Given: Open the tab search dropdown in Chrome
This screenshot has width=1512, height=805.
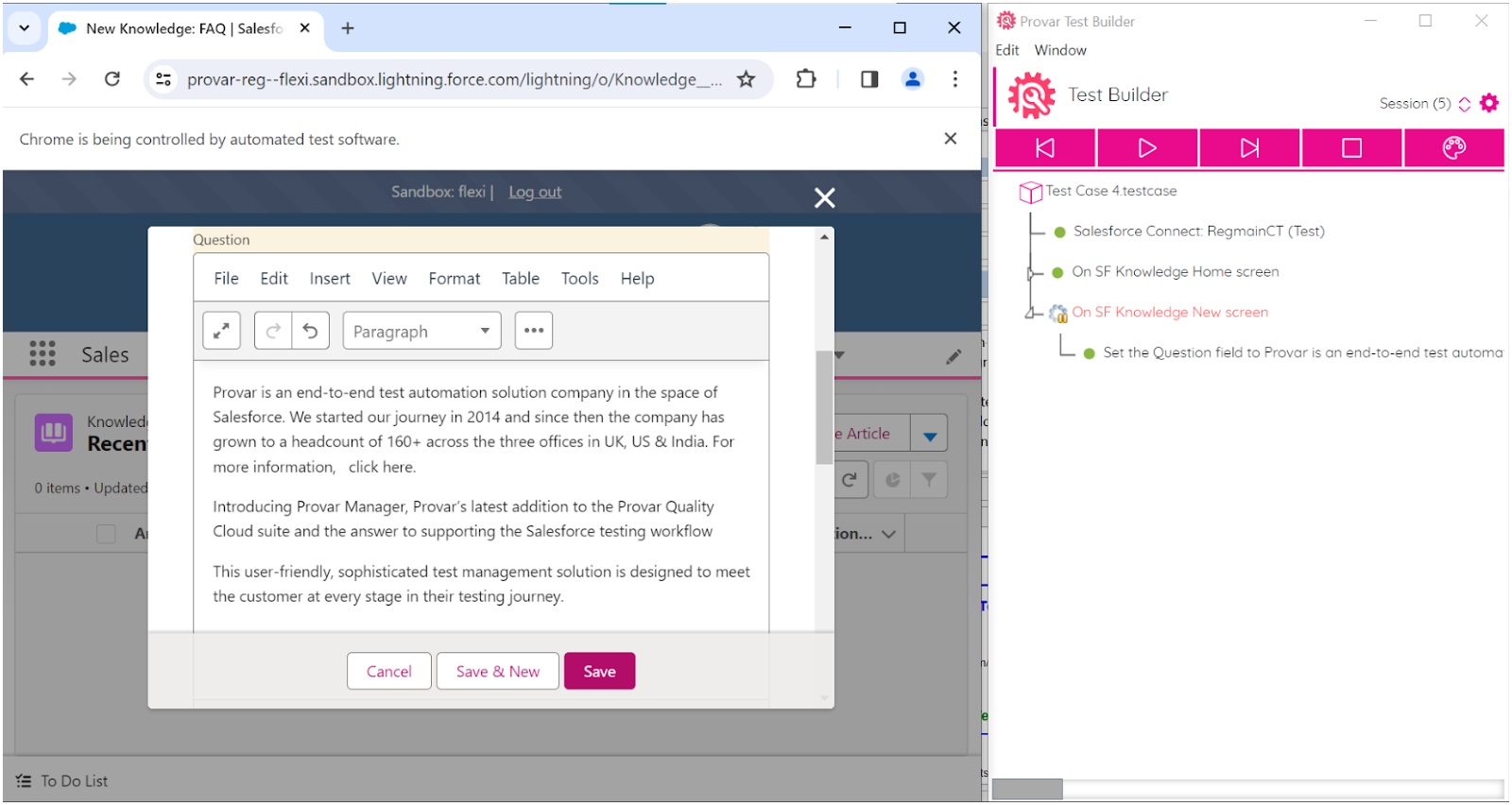Looking at the screenshot, I should click(25, 28).
